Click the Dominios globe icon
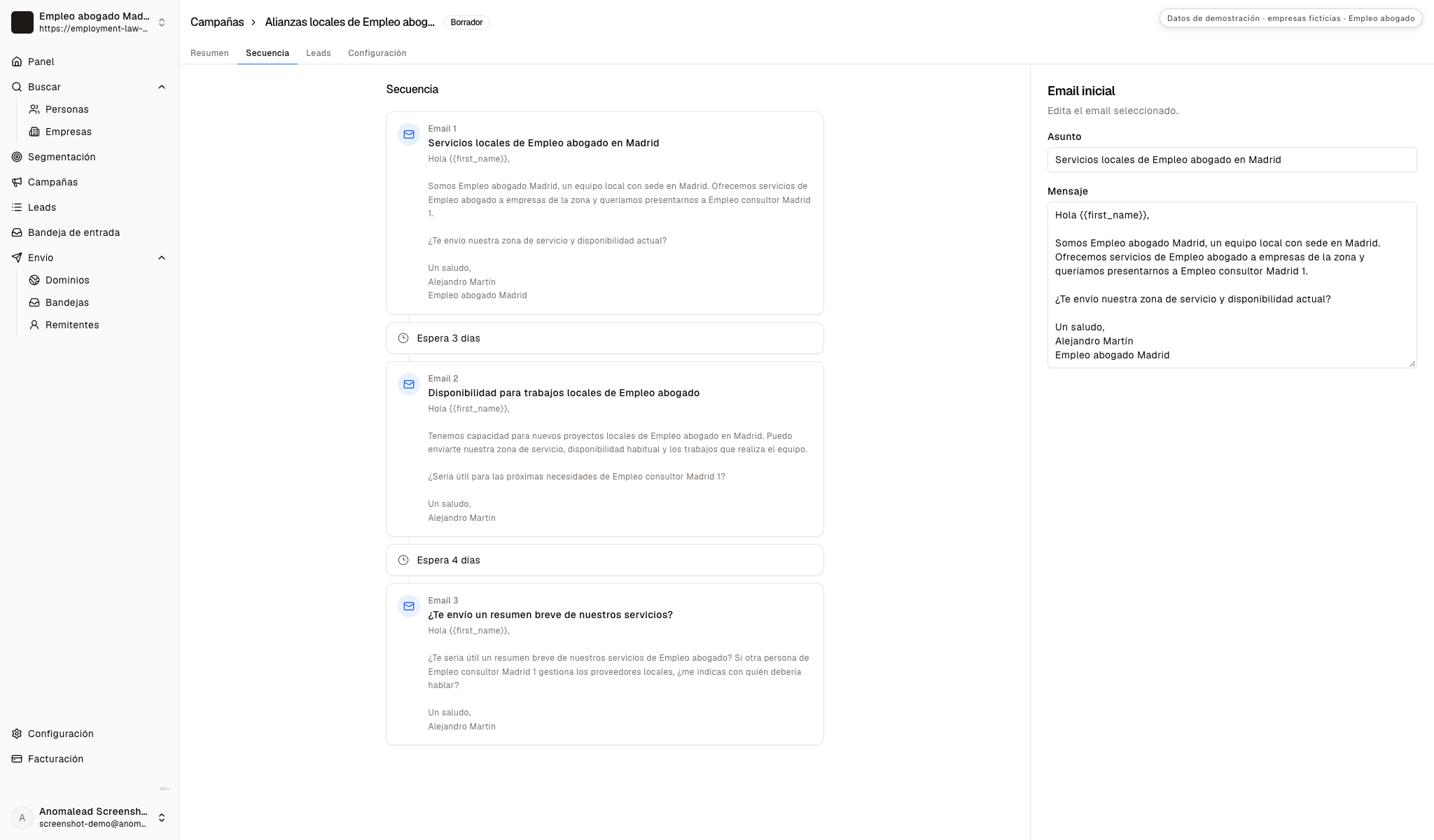Screen dimensions: 1434x840 34,280
